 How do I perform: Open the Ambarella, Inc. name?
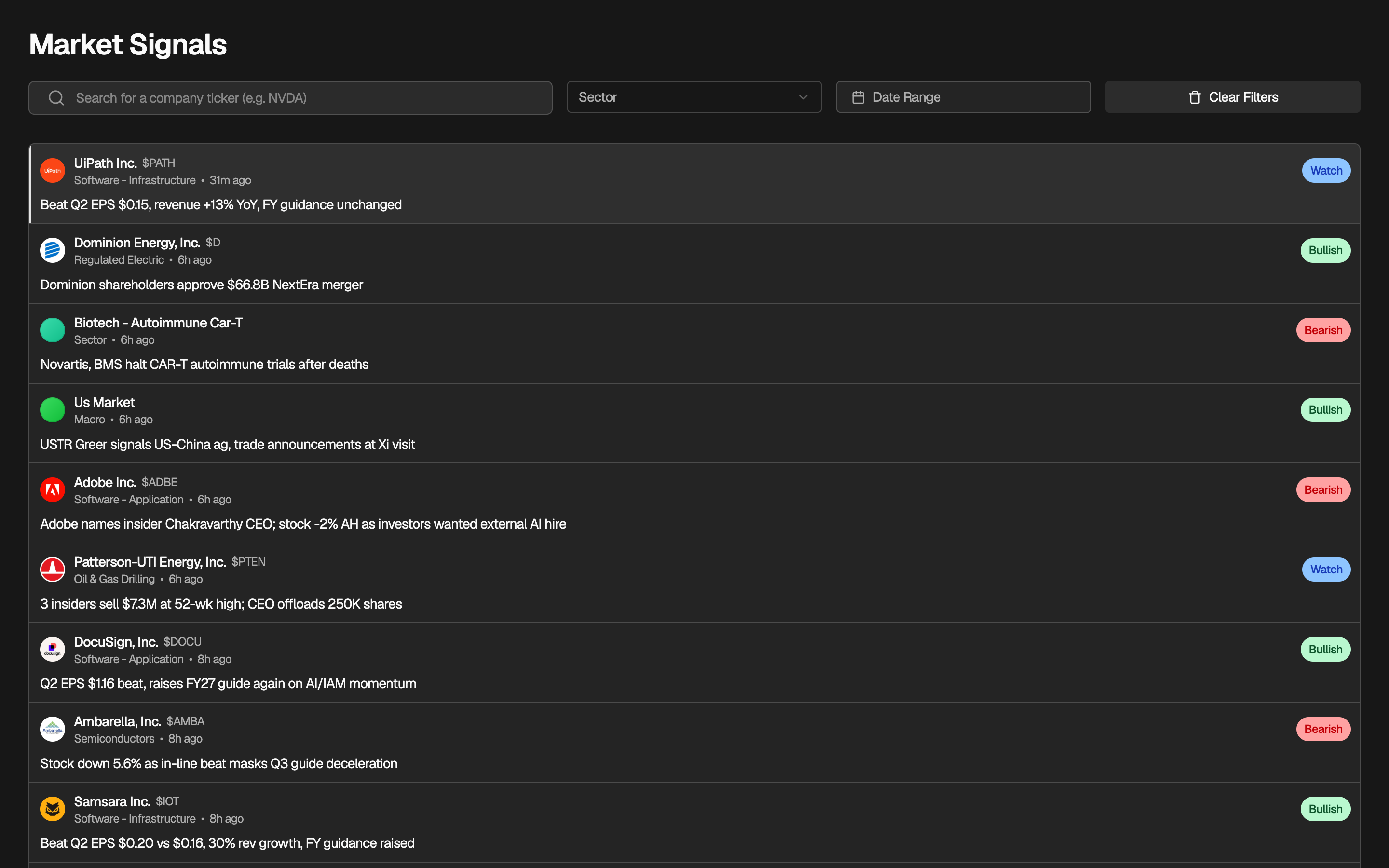point(117,721)
